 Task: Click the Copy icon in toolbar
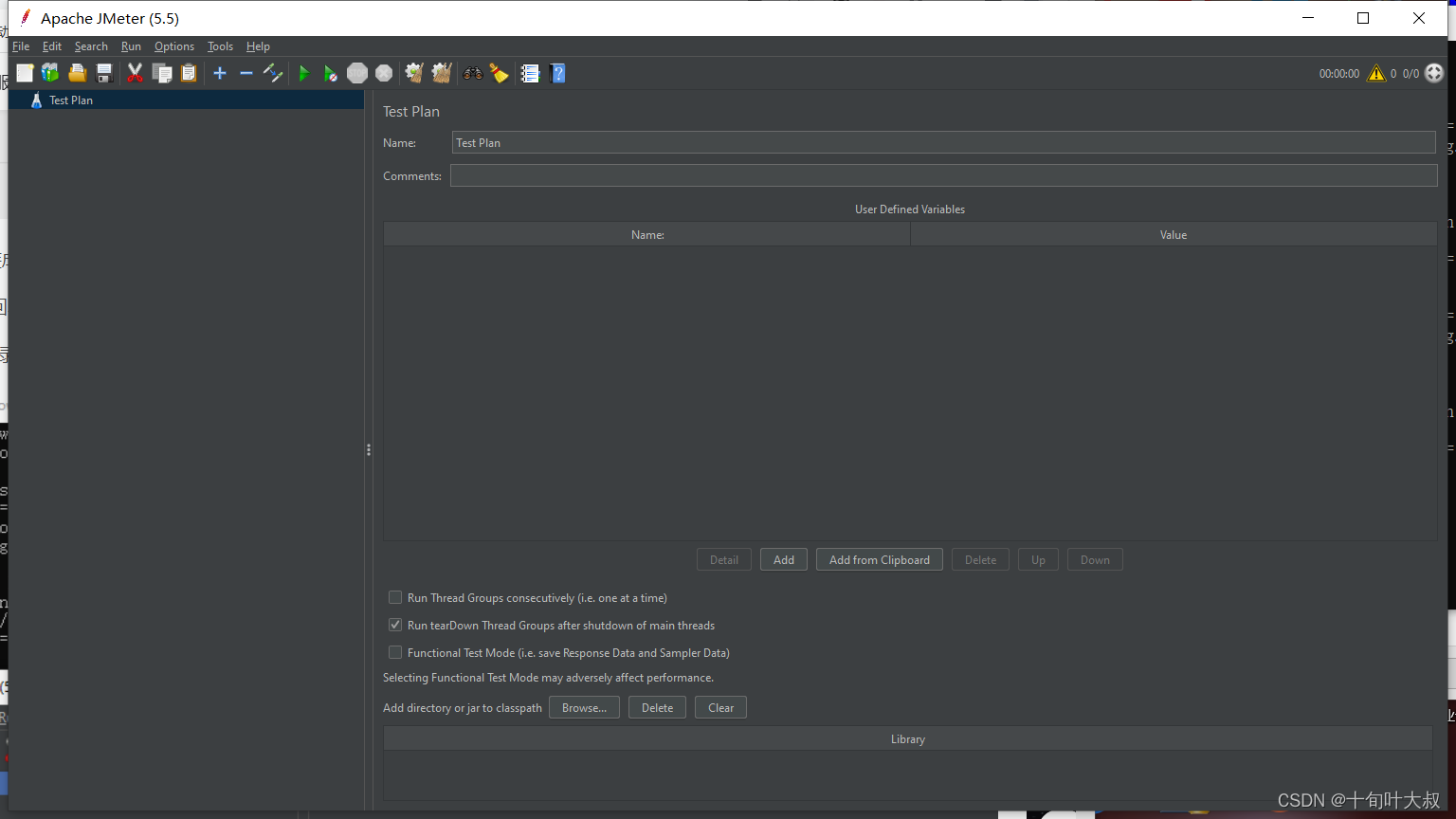pyautogui.click(x=162, y=73)
